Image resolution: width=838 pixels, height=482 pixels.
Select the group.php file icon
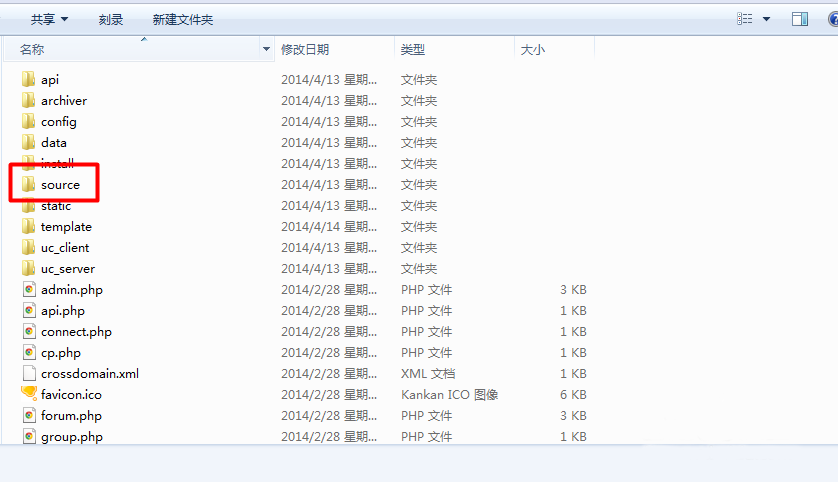[29, 437]
